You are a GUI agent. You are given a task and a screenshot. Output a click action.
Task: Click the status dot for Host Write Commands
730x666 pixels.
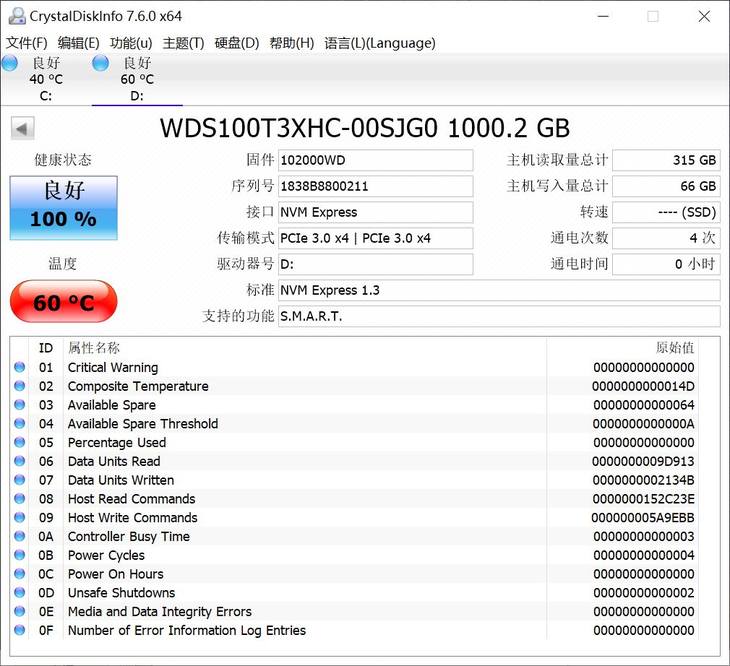(x=20, y=518)
